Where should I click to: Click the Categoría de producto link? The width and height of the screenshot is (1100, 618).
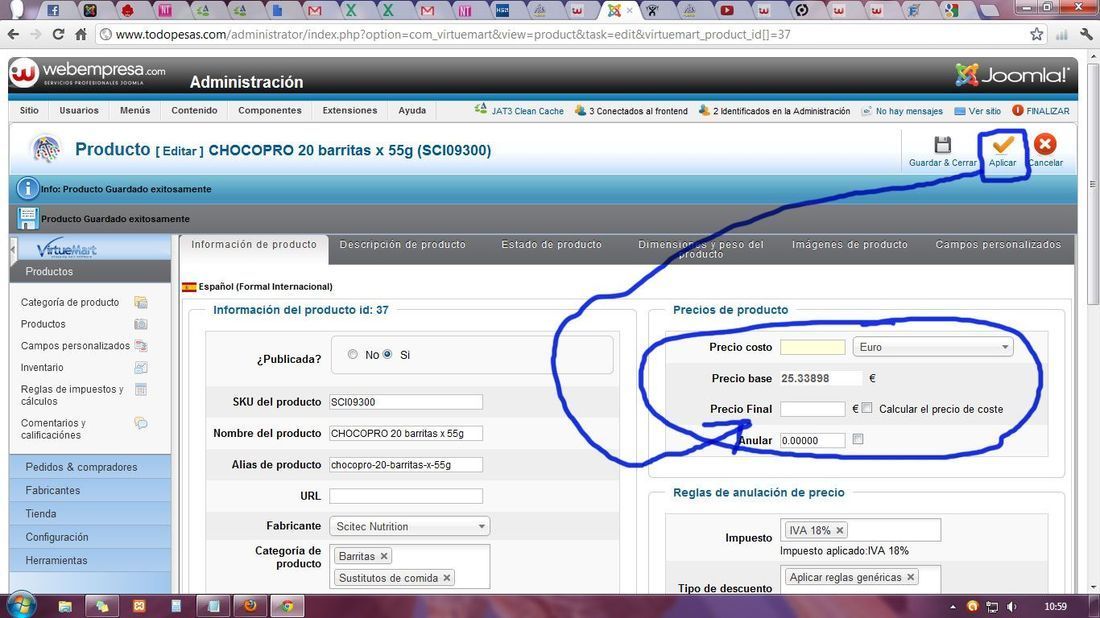(x=70, y=302)
